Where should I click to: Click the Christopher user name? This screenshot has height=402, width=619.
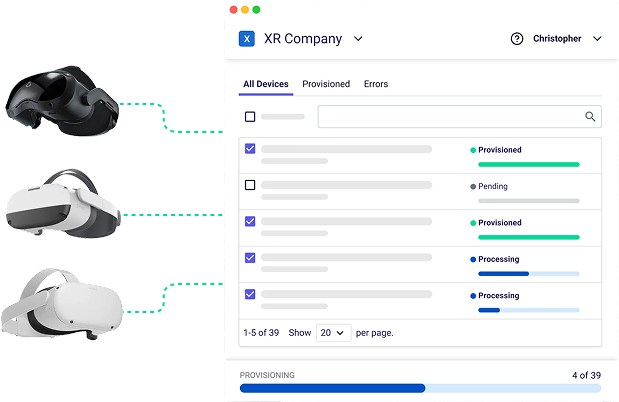click(x=557, y=39)
